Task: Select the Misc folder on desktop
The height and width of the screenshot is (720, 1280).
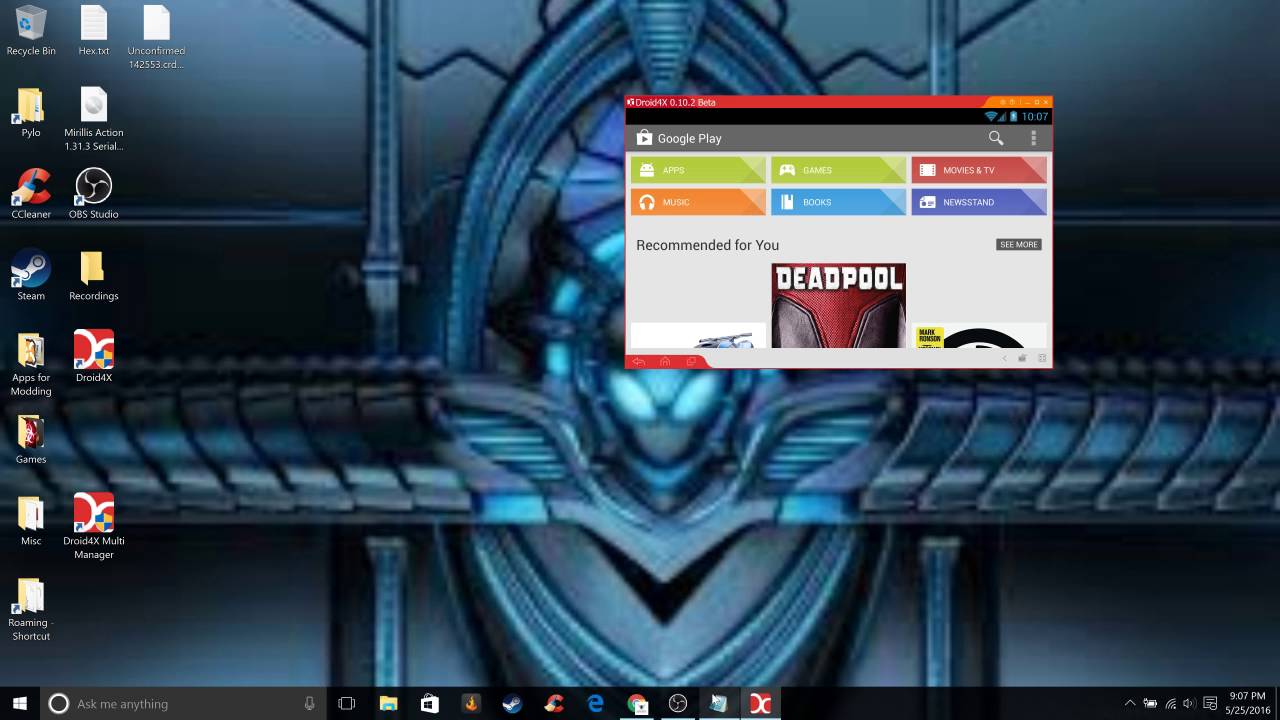Action: 31,521
